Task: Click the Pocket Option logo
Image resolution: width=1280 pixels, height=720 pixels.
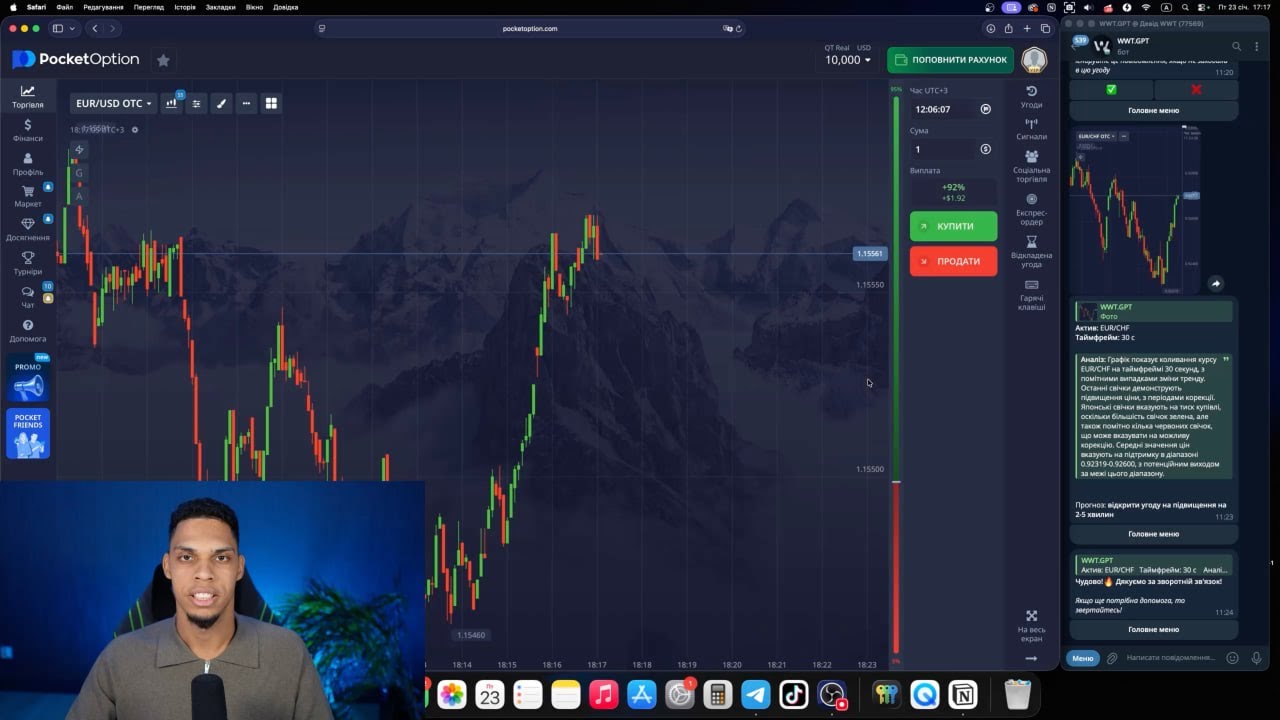Action: point(76,59)
